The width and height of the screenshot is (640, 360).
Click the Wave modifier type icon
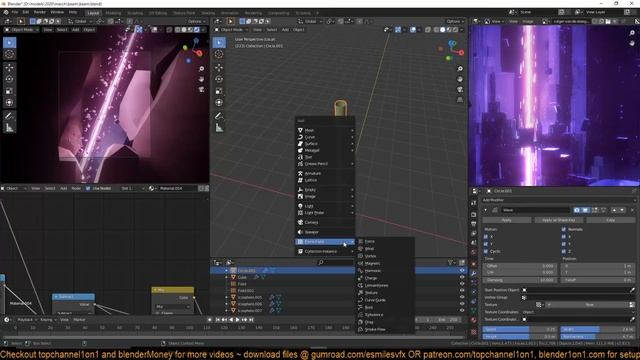coord(495,210)
